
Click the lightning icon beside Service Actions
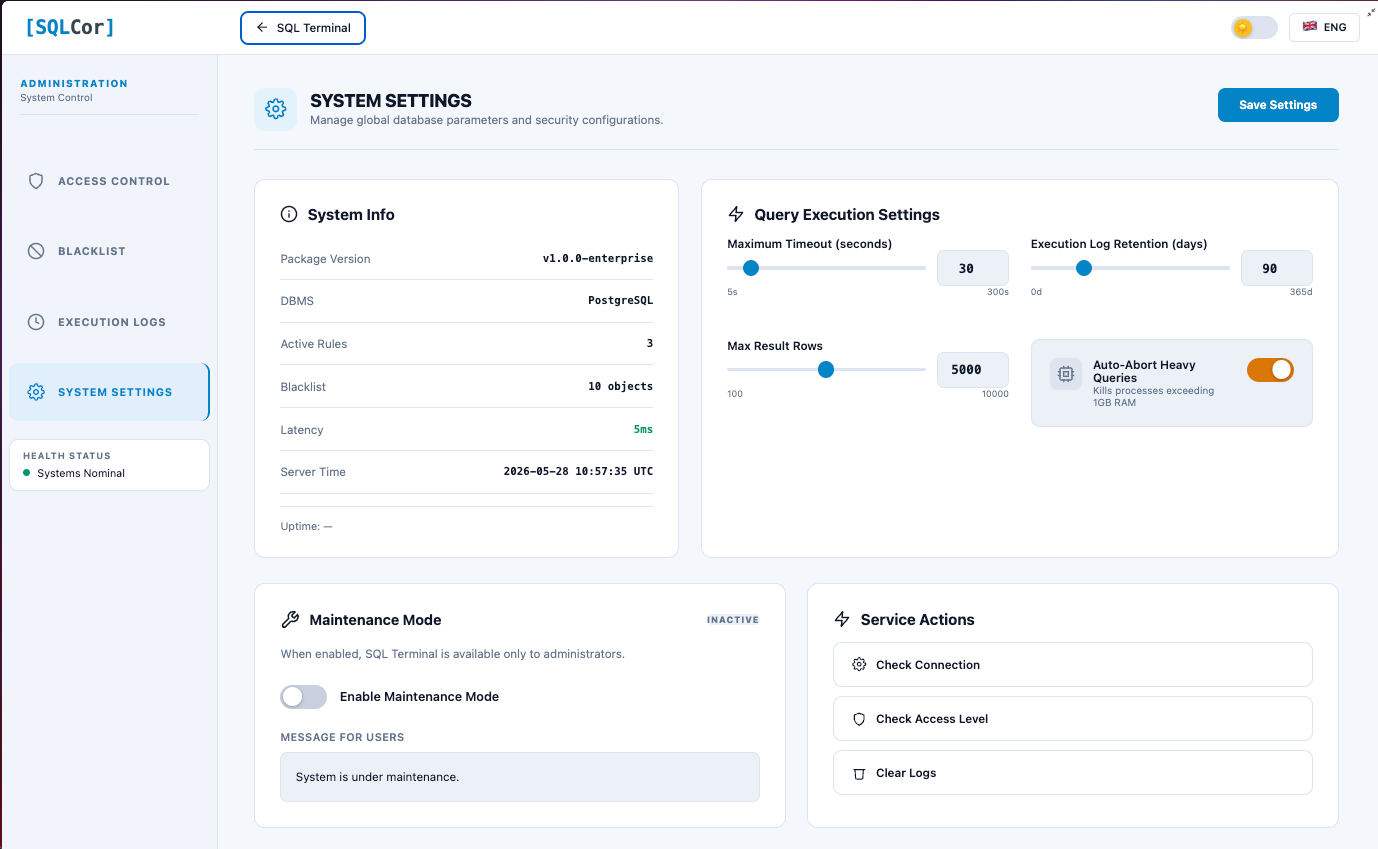pyautogui.click(x=842, y=619)
